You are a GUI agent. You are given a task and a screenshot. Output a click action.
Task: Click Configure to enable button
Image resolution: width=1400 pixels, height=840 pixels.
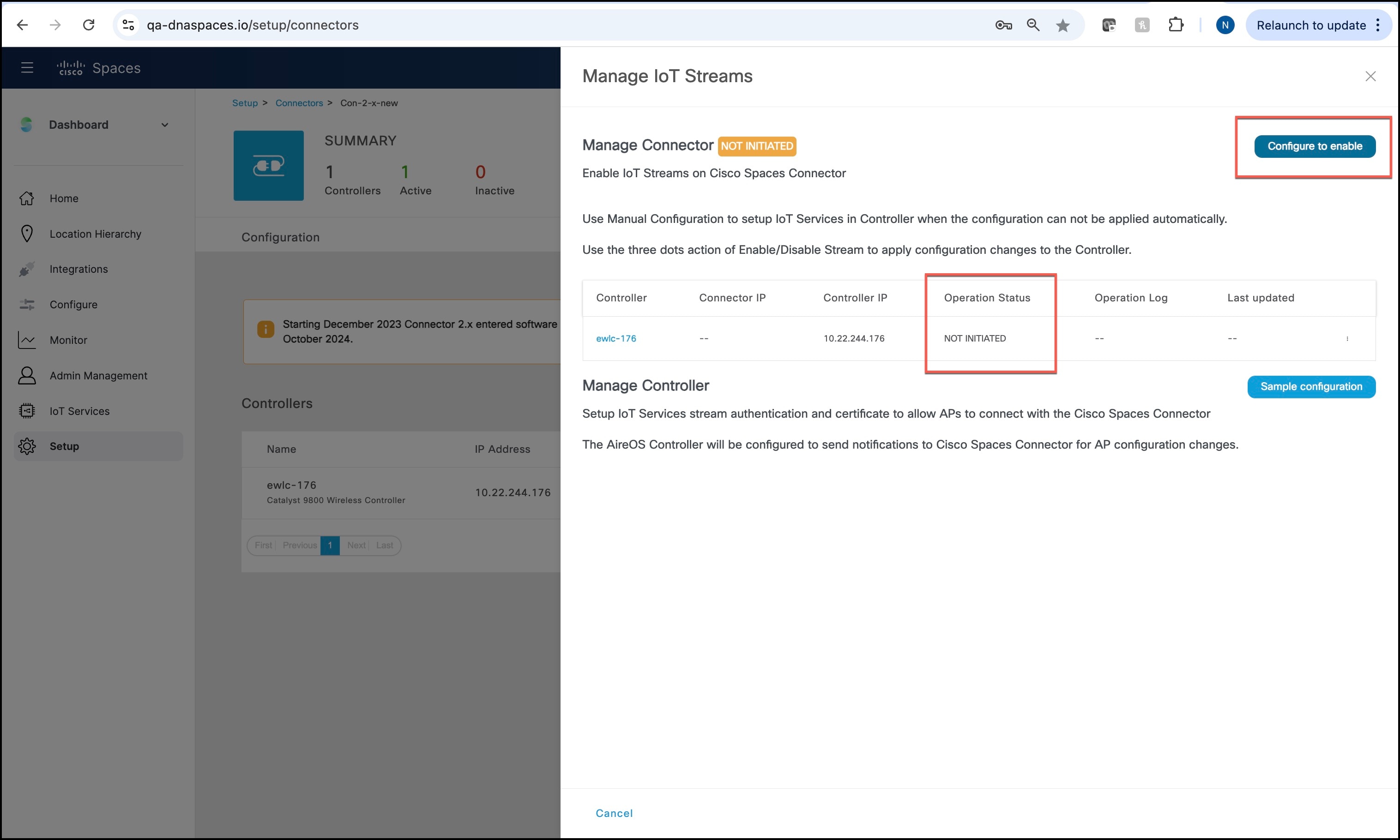click(1315, 146)
